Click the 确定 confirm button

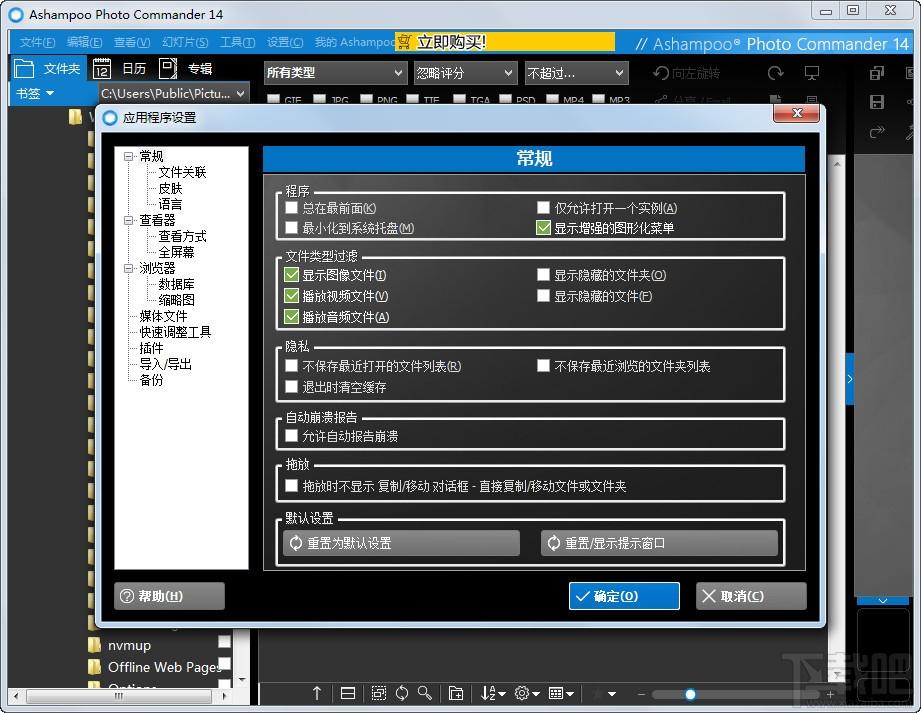[624, 596]
